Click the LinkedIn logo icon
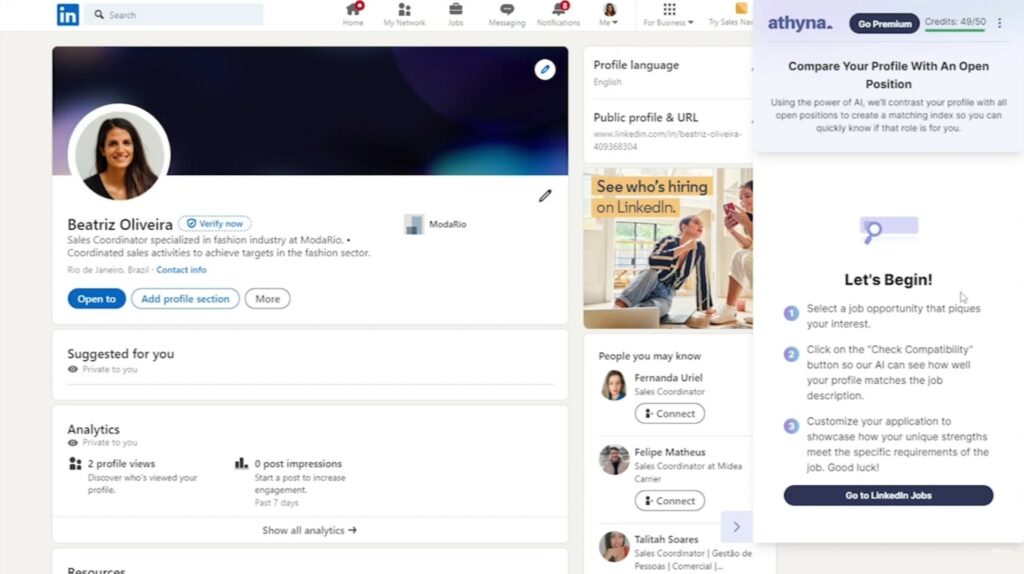Image resolution: width=1024 pixels, height=574 pixels. pos(68,14)
